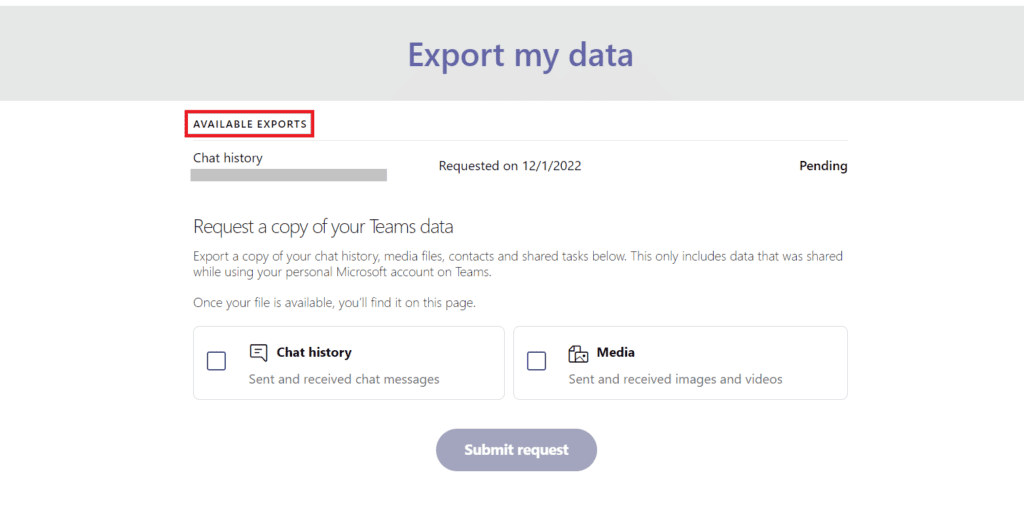1024x521 pixels.
Task: Click the Pending status of the export
Action: (822, 166)
